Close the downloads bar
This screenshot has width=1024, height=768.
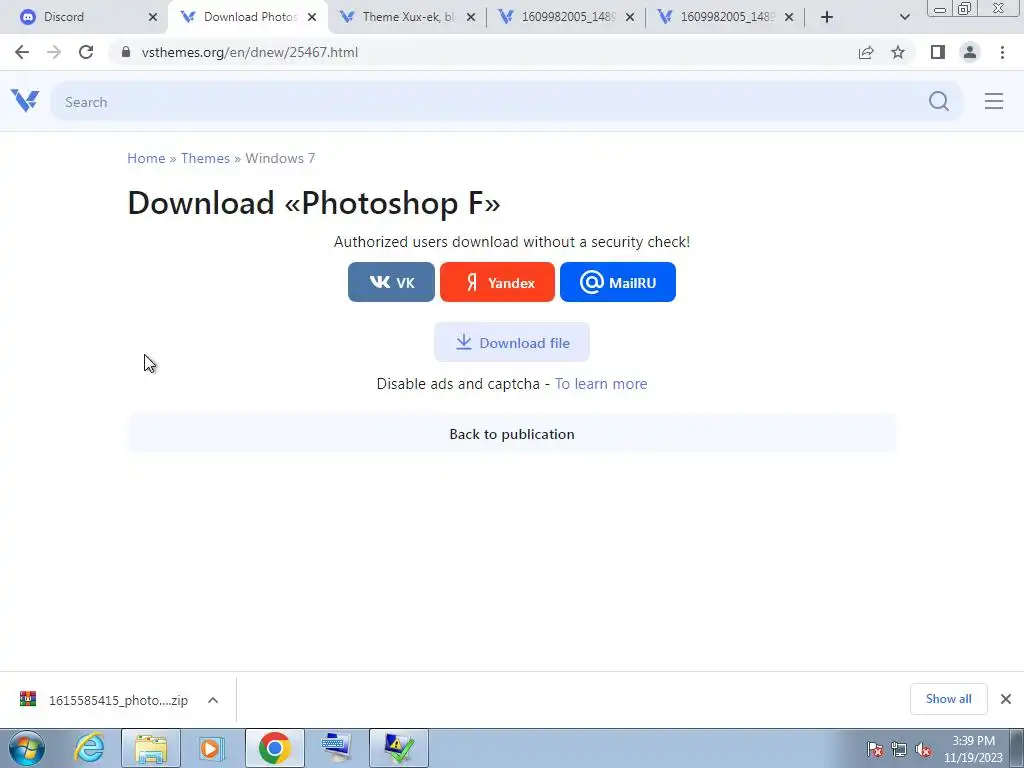click(1006, 699)
